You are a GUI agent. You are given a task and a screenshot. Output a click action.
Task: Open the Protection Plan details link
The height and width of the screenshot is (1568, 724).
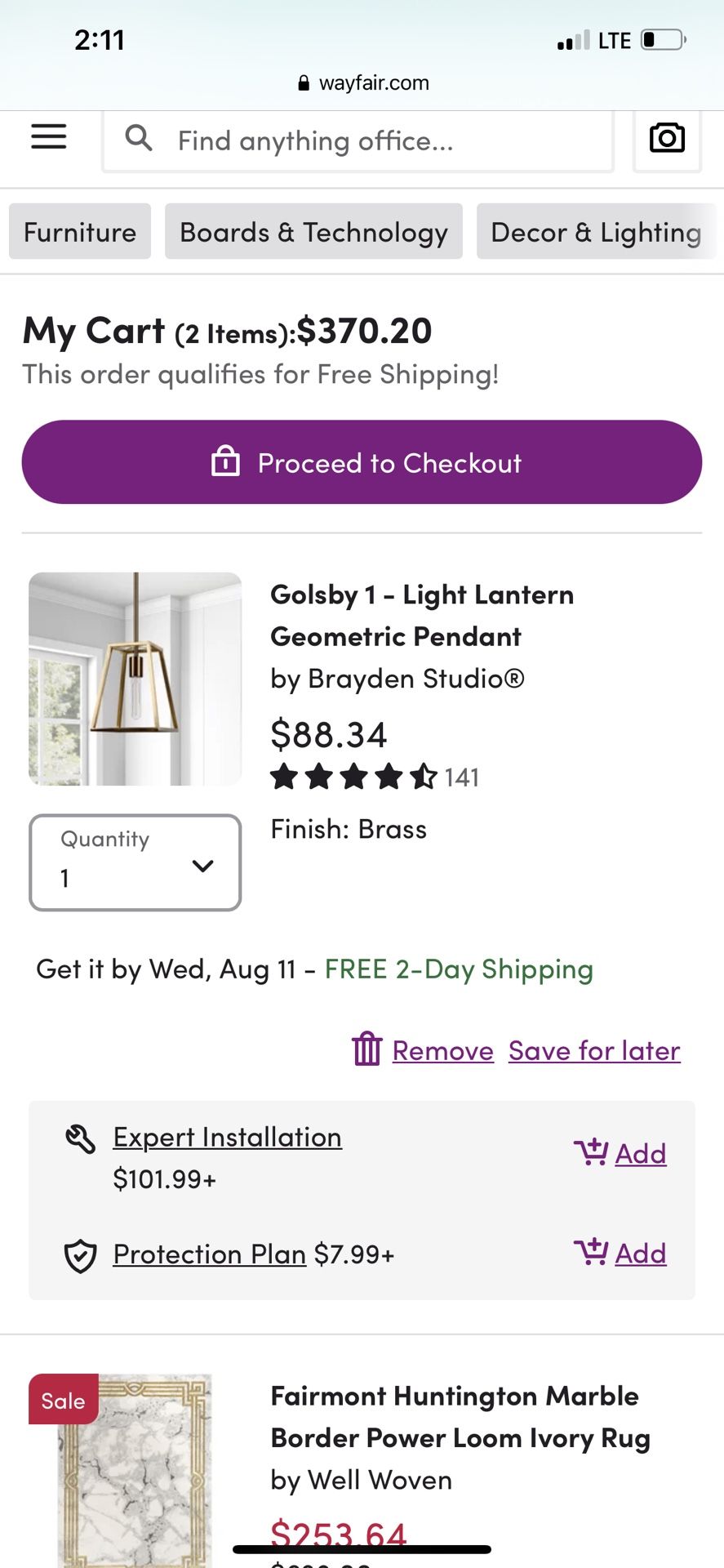pos(209,1254)
